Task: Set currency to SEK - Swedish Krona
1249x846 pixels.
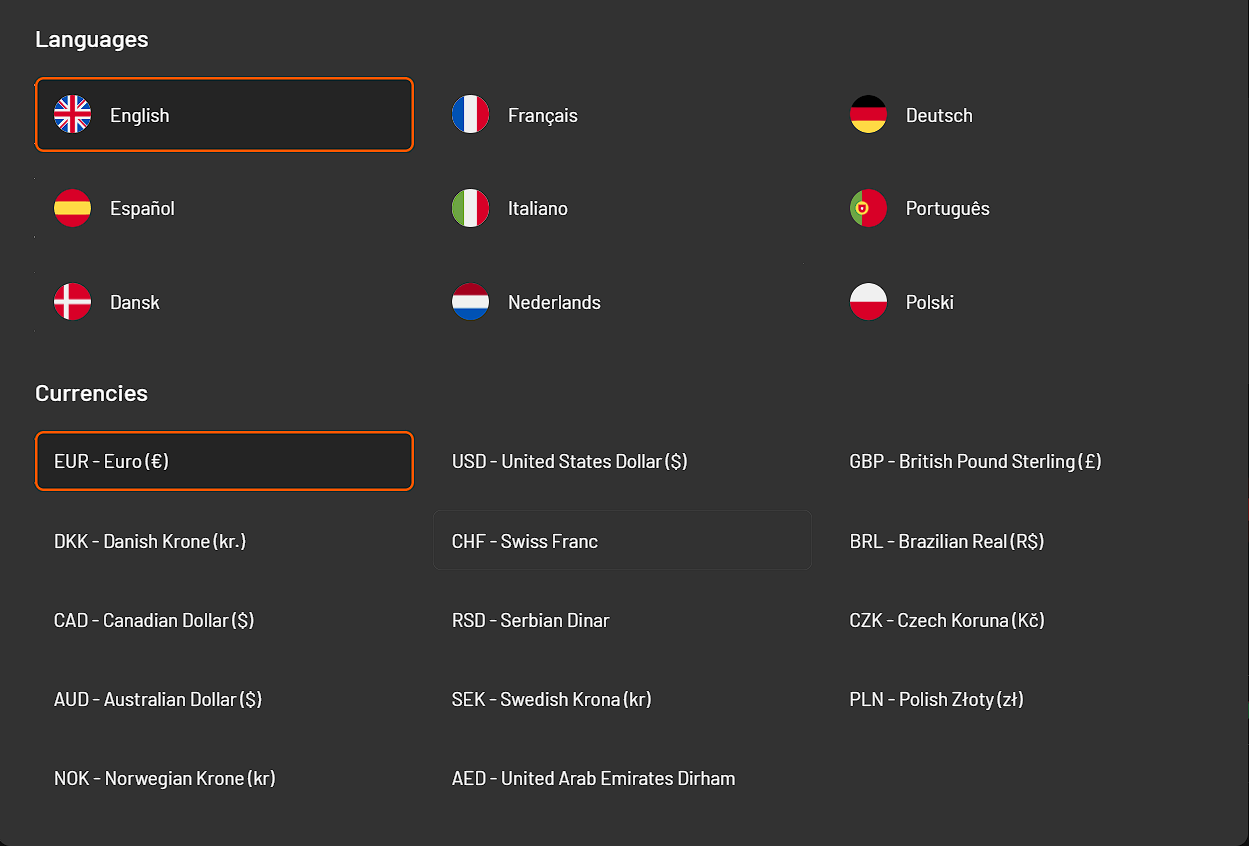Action: click(x=551, y=699)
